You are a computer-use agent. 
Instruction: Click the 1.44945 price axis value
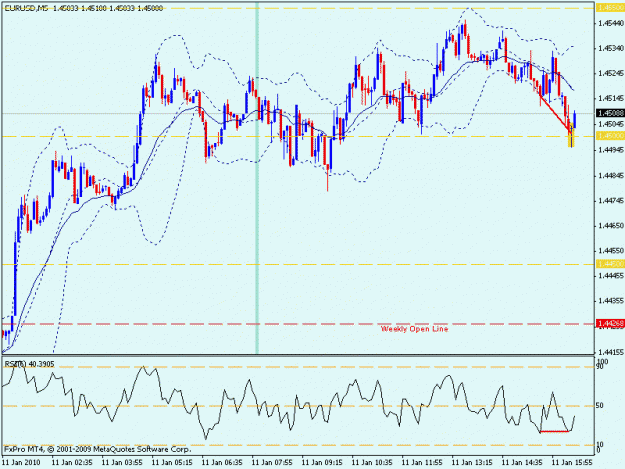click(x=611, y=150)
